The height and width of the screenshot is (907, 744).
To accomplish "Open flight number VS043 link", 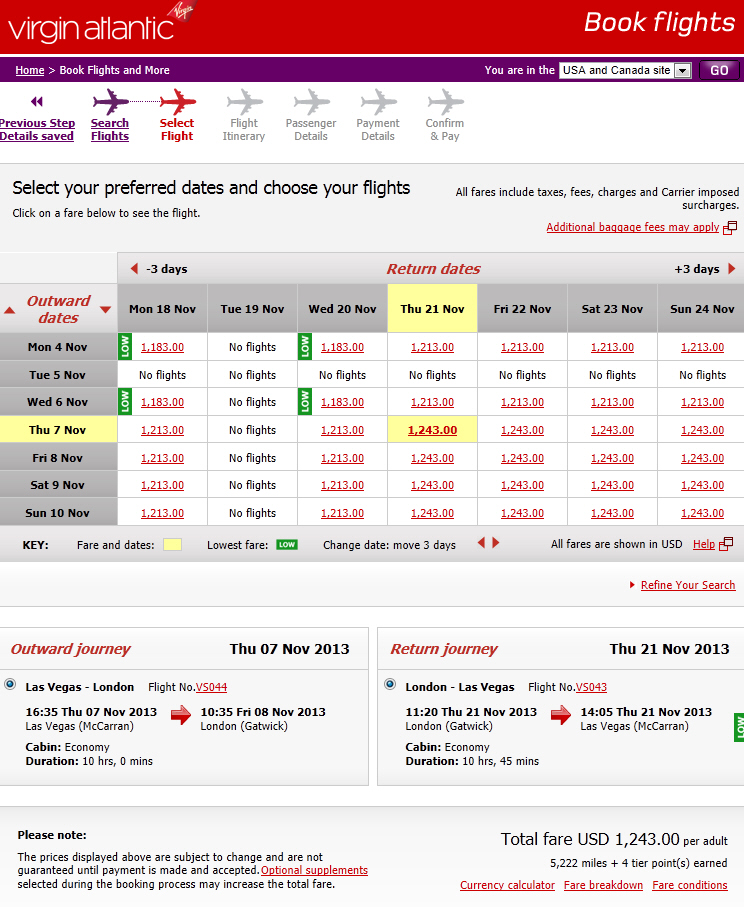I will [591, 687].
